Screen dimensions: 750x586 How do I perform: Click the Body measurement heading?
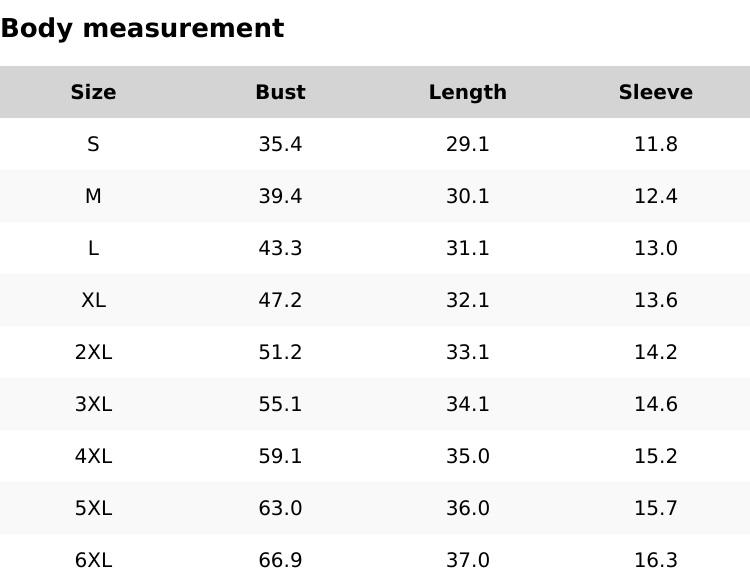pos(142,28)
